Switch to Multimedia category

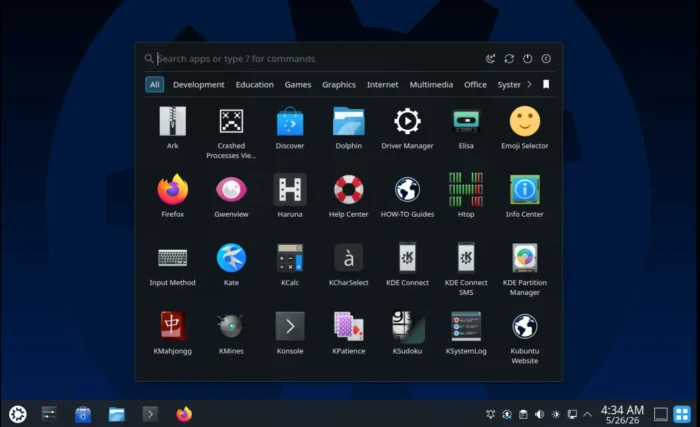(431, 84)
